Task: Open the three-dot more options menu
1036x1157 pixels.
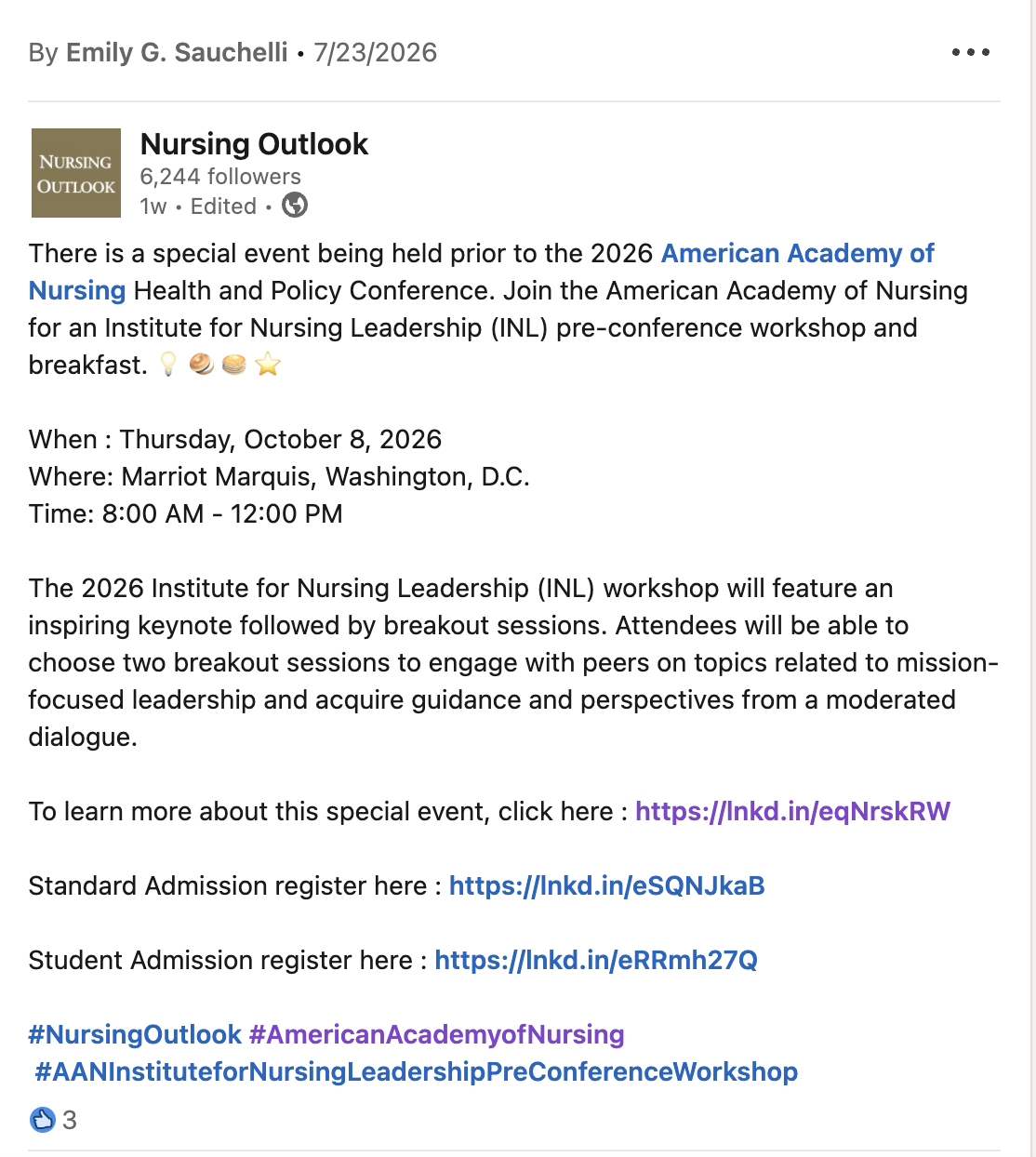Action: (x=971, y=52)
